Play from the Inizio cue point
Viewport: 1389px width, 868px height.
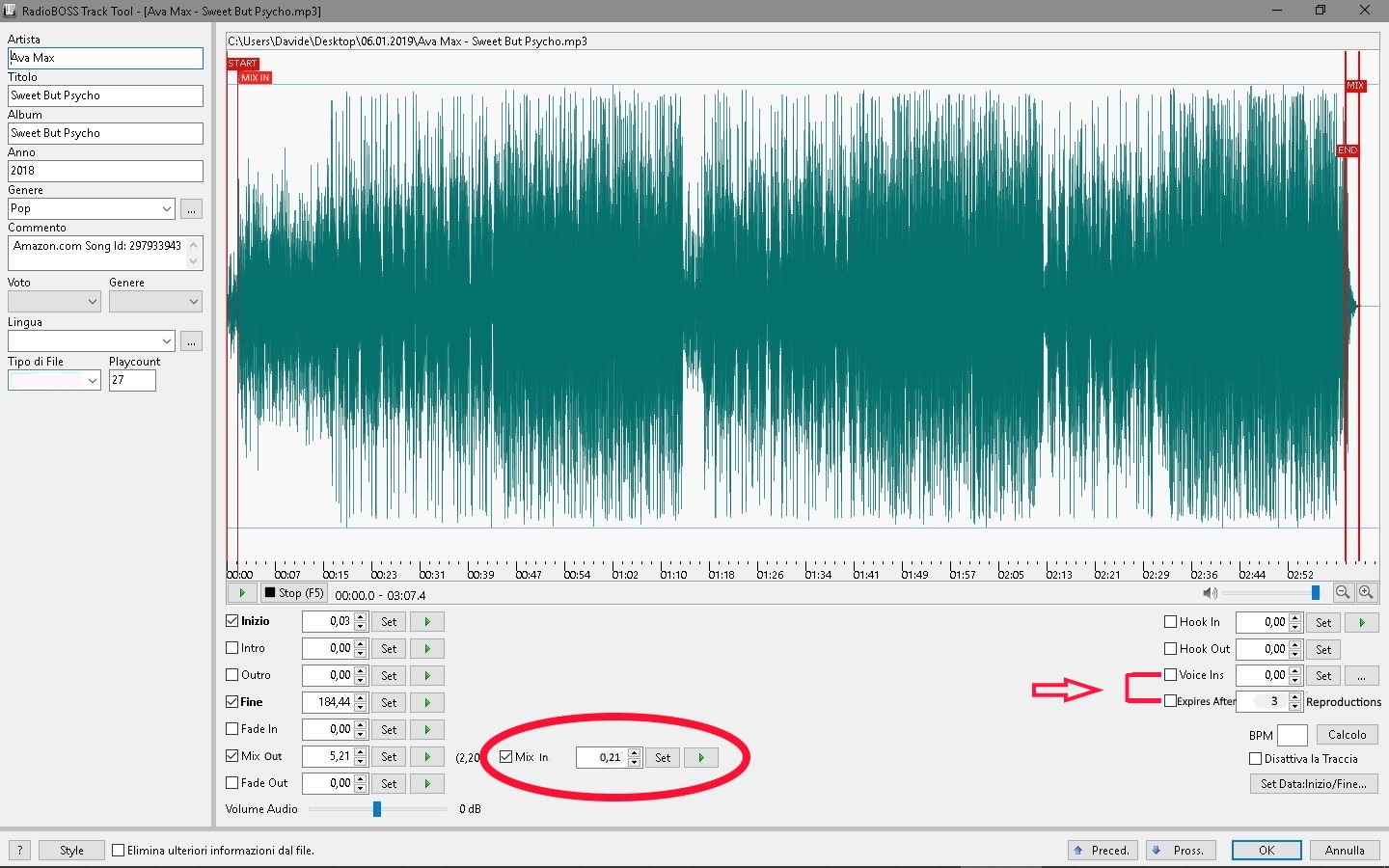pos(427,622)
